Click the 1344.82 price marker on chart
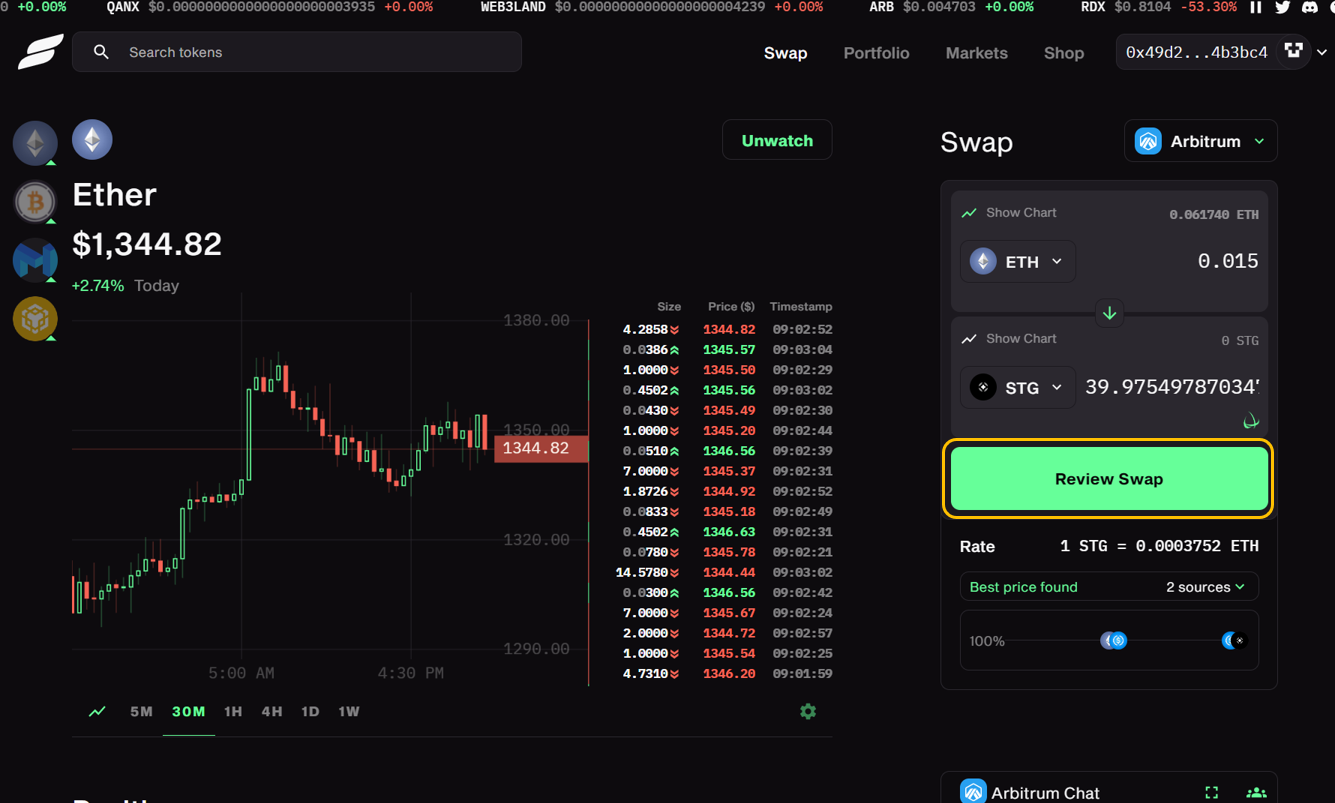The height and width of the screenshot is (803, 1335). 541,449
